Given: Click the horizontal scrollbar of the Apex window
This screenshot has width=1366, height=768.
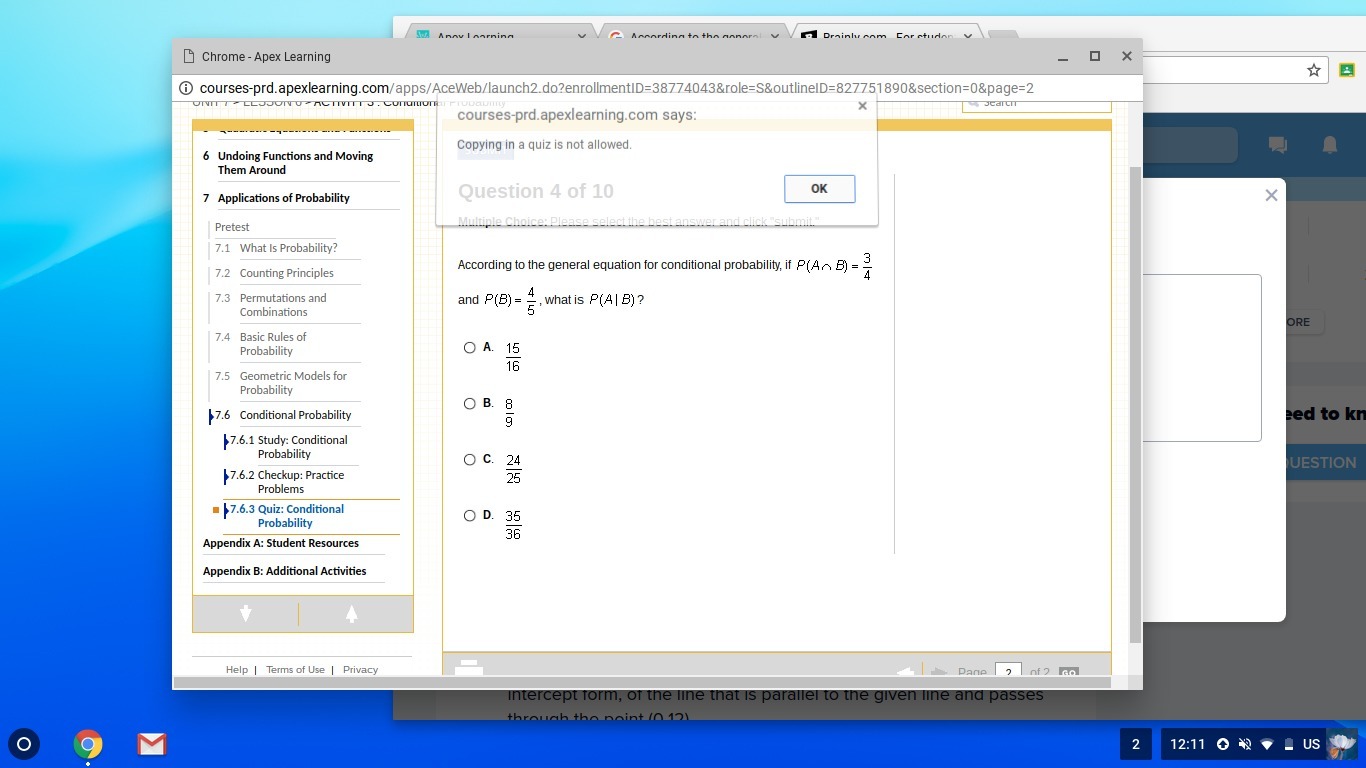Looking at the screenshot, I should [642, 682].
